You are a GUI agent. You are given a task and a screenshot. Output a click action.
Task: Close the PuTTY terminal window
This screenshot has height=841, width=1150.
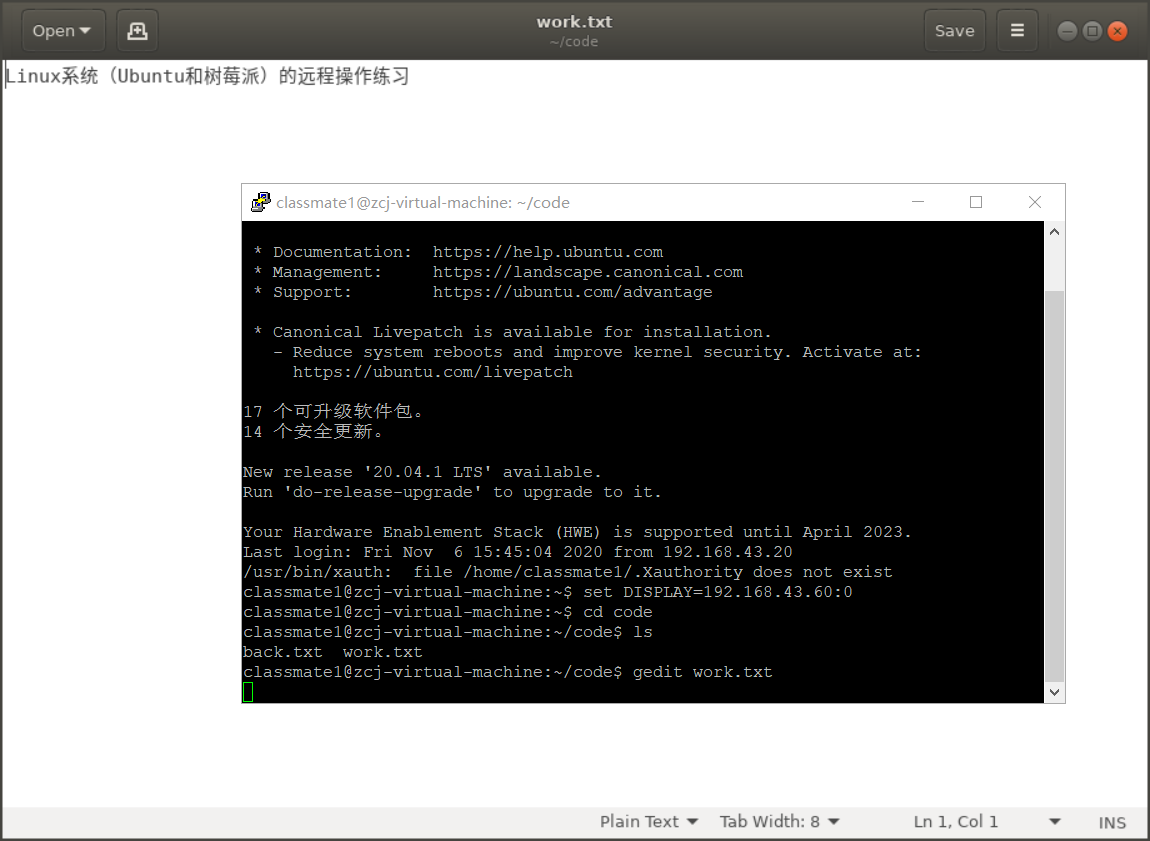1035,202
